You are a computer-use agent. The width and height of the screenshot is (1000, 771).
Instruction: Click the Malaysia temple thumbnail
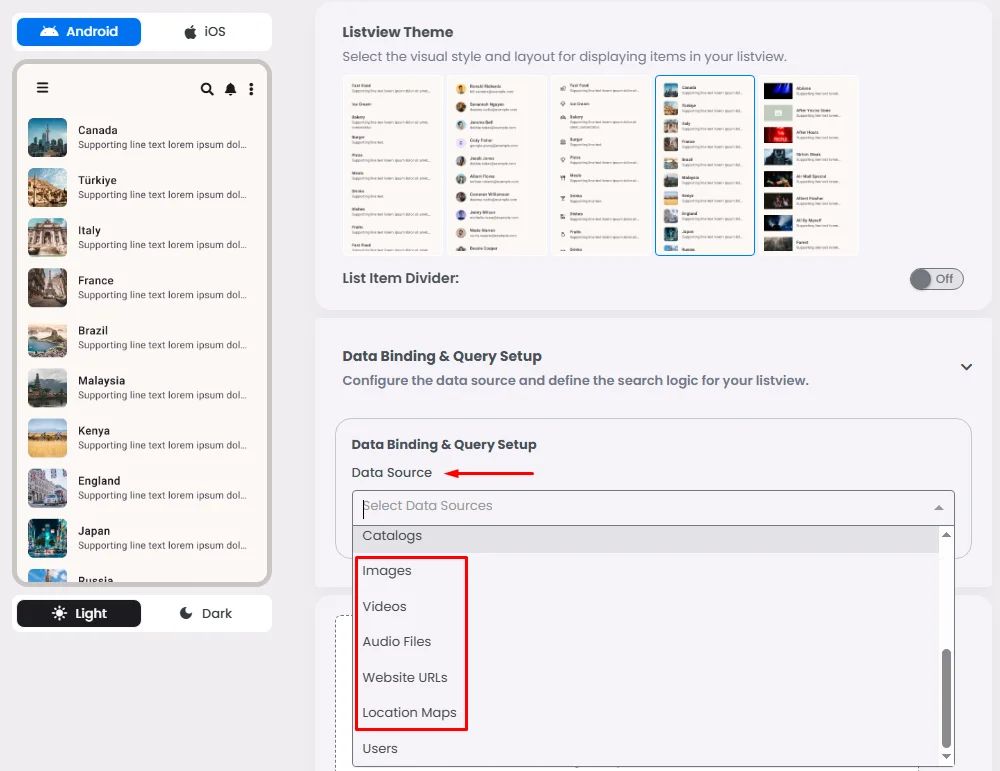(47, 388)
